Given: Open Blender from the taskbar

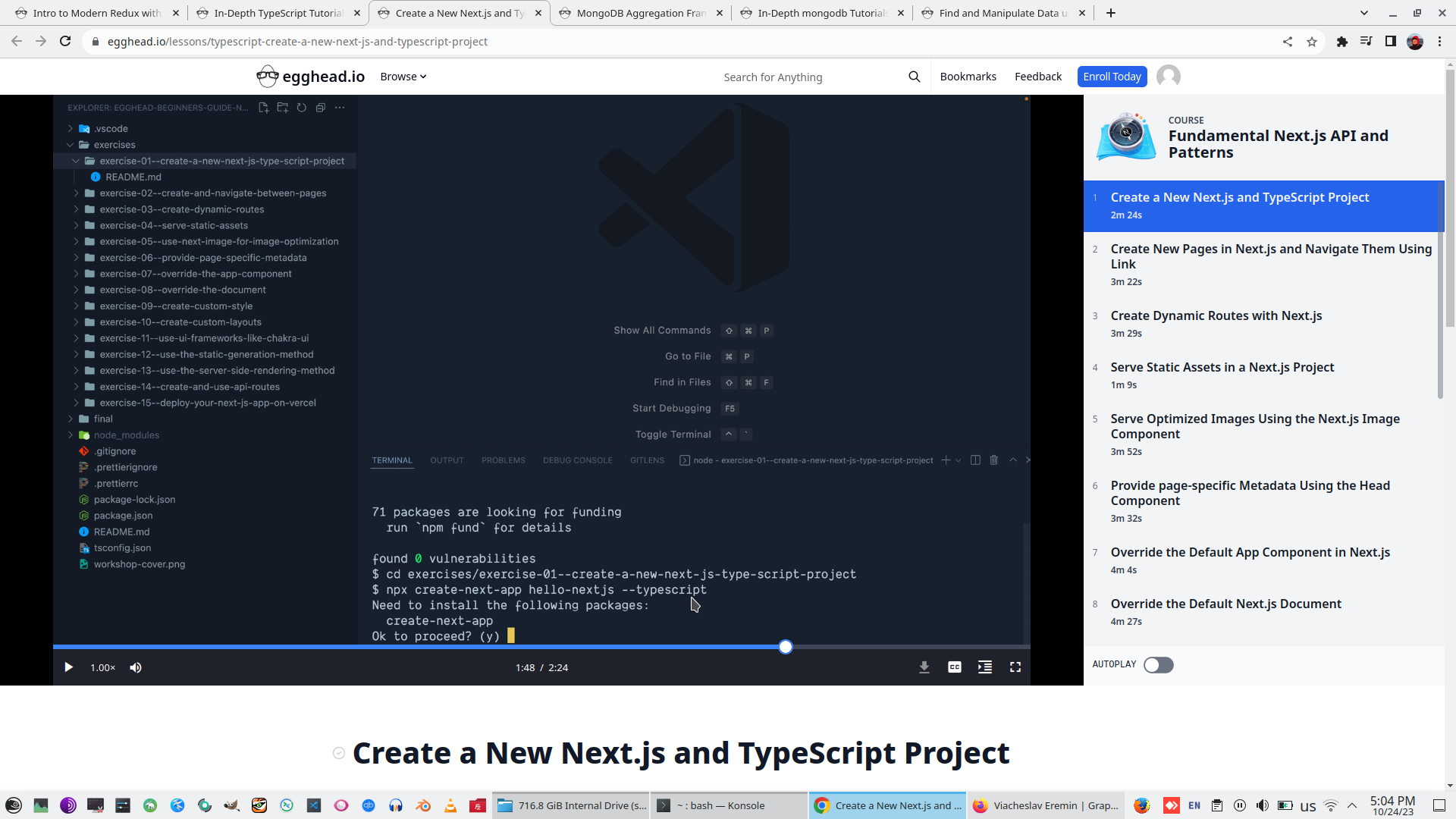Looking at the screenshot, I should tap(423, 805).
